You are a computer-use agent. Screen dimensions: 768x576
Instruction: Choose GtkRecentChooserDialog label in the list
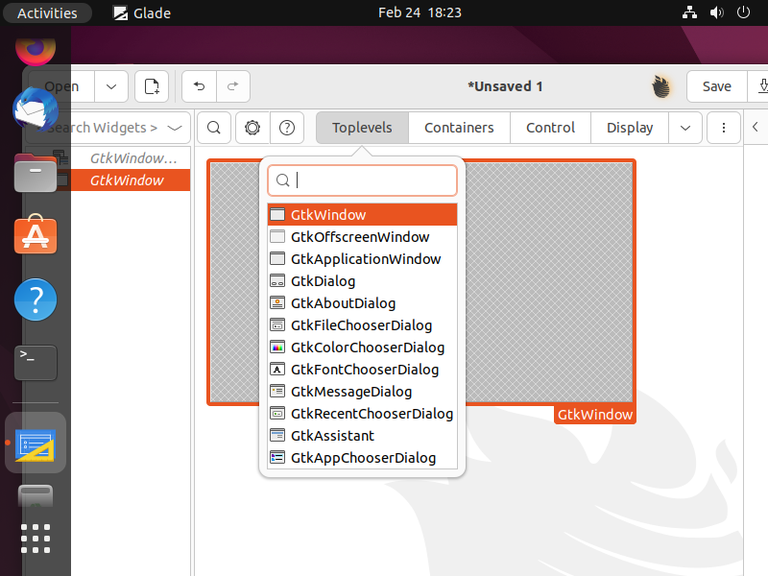point(372,413)
